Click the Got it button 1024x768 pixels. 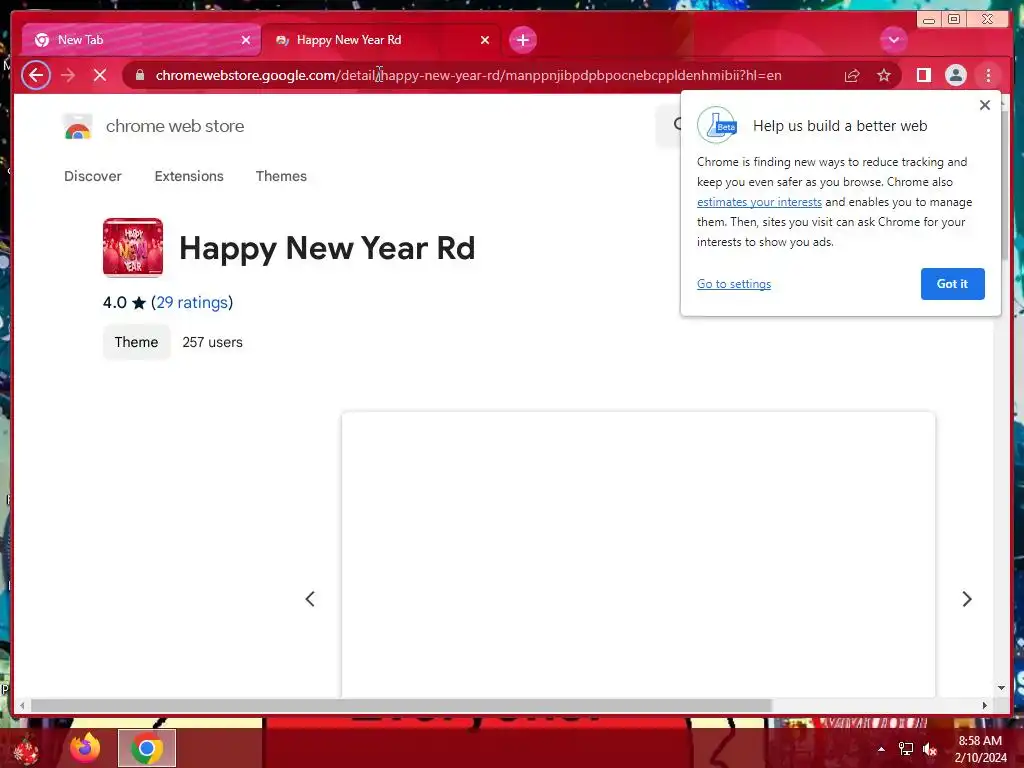pos(952,284)
